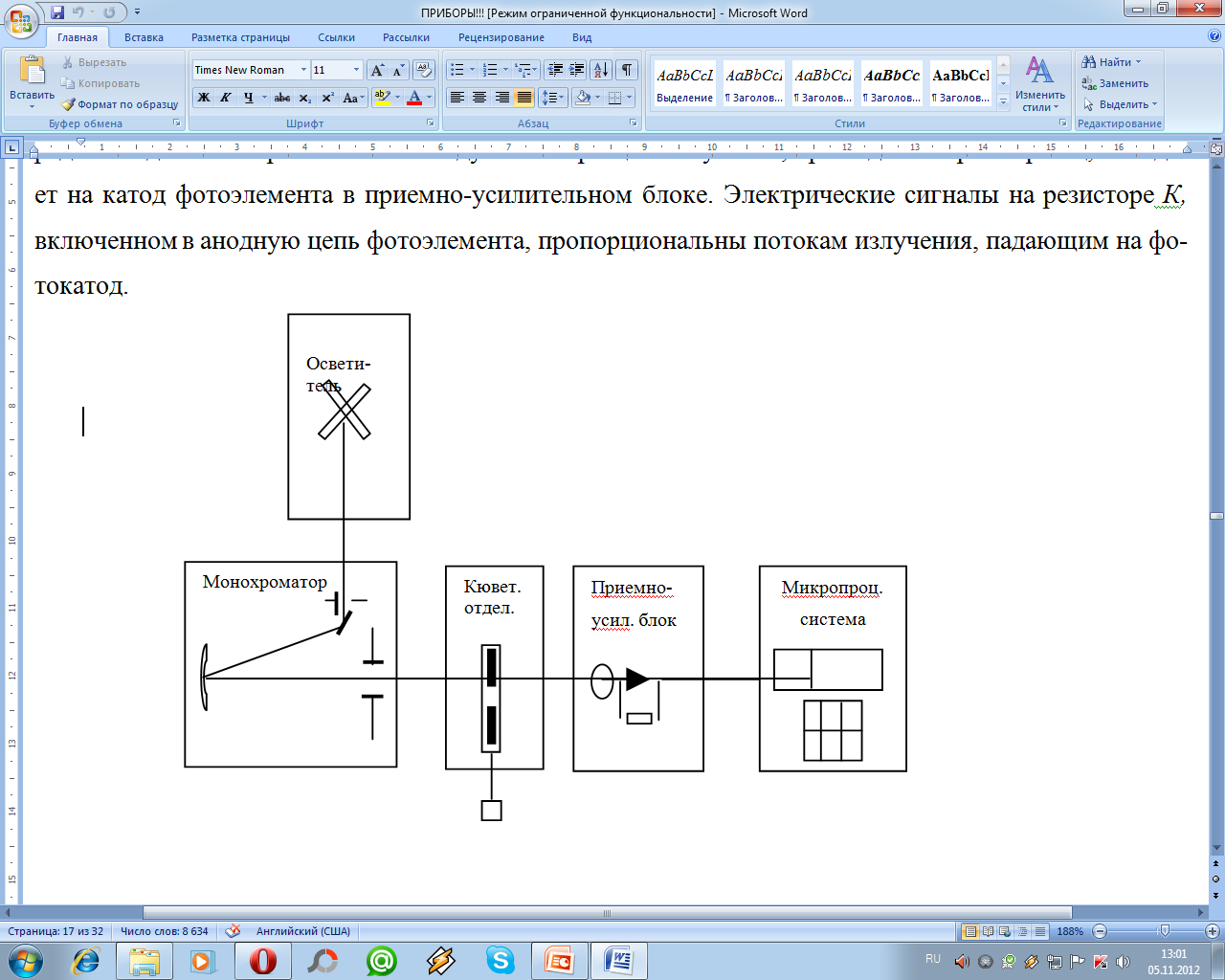Open Times New Roman font dropdown
The width and height of the screenshot is (1225, 980).
pyautogui.click(x=303, y=70)
